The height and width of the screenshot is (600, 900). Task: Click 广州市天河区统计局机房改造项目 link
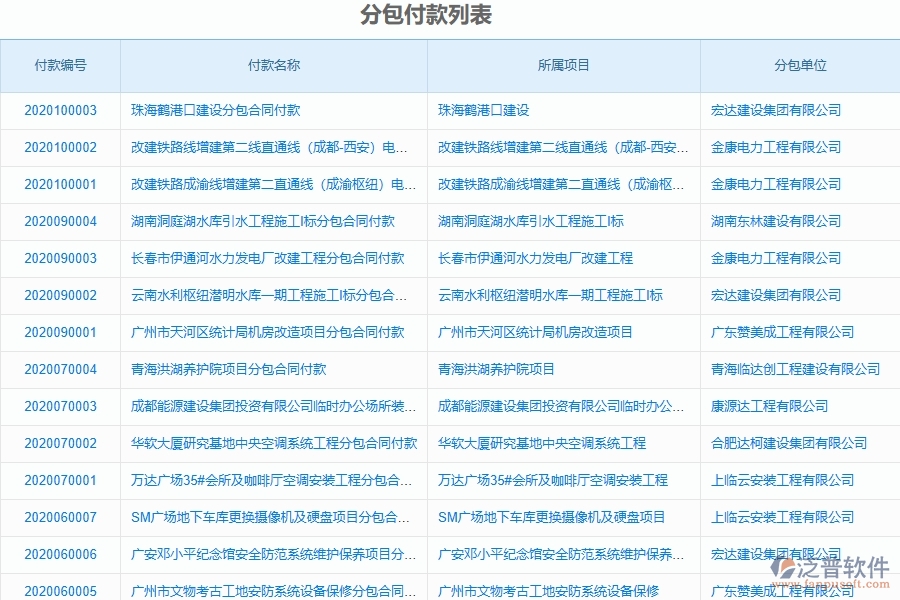534,332
